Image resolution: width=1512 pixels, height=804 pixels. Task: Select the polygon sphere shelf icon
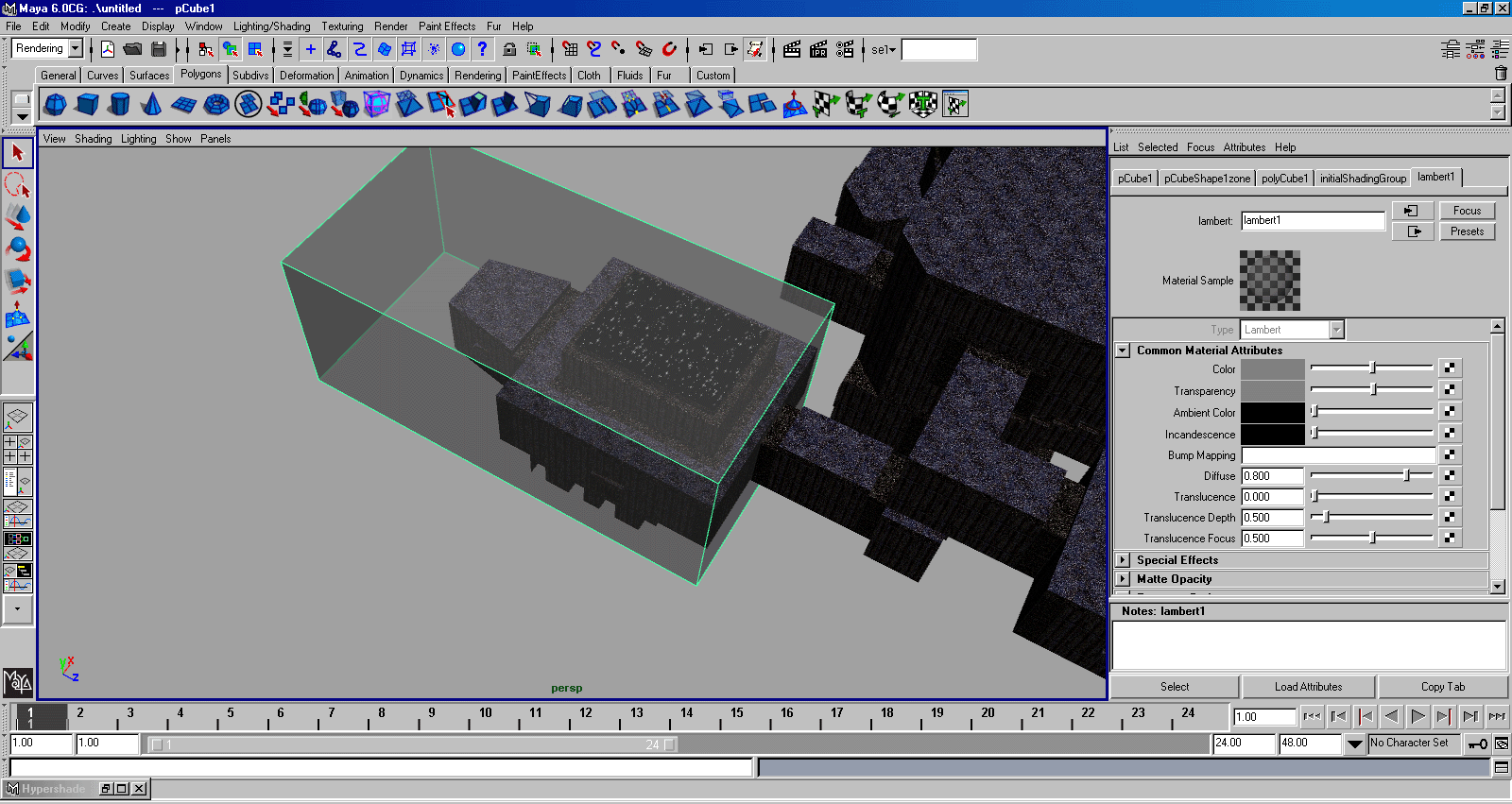[x=56, y=104]
